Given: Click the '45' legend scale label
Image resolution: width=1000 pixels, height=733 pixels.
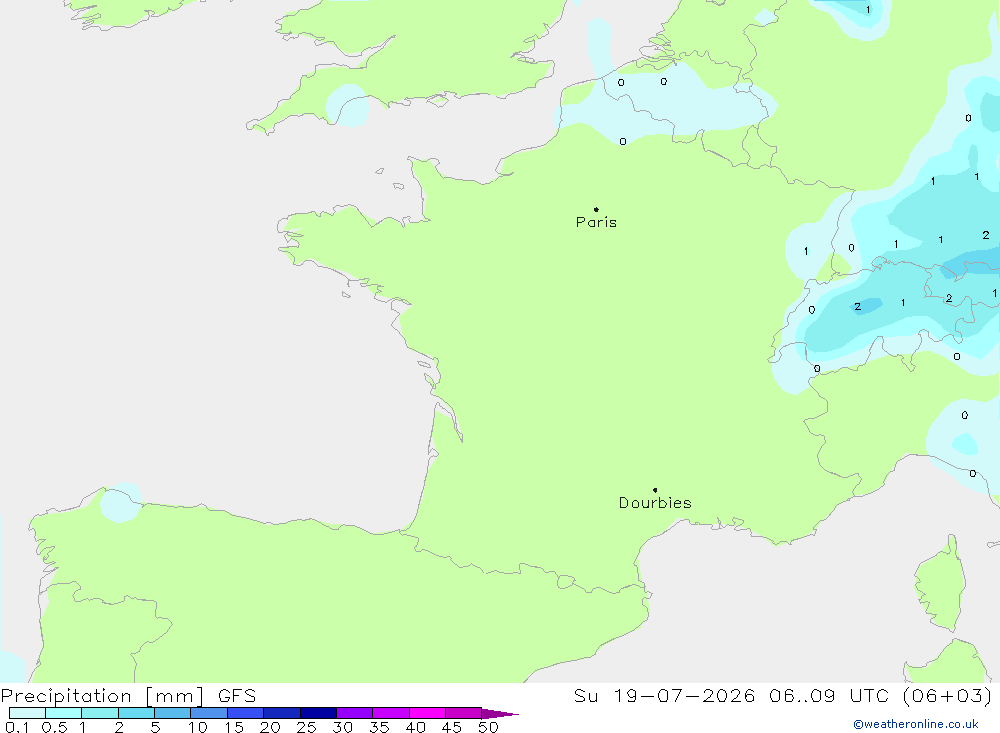Looking at the screenshot, I should (452, 727).
